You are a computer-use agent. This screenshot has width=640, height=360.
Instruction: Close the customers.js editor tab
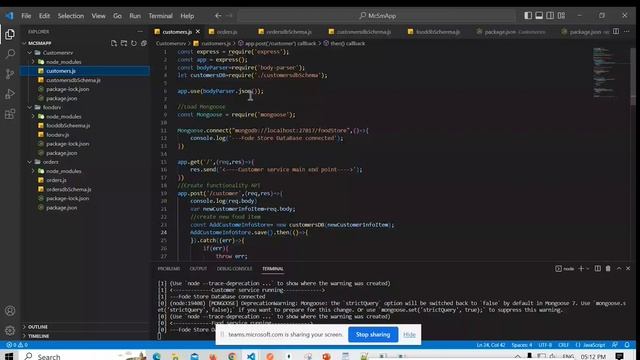point(198,31)
